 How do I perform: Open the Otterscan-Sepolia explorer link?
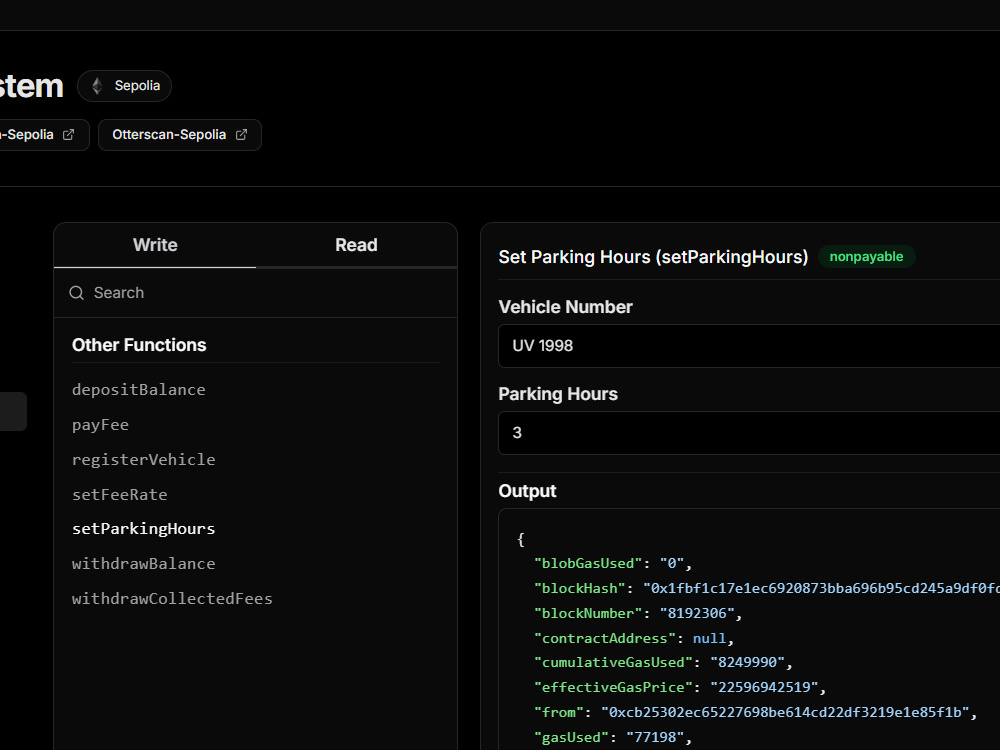tap(180, 135)
